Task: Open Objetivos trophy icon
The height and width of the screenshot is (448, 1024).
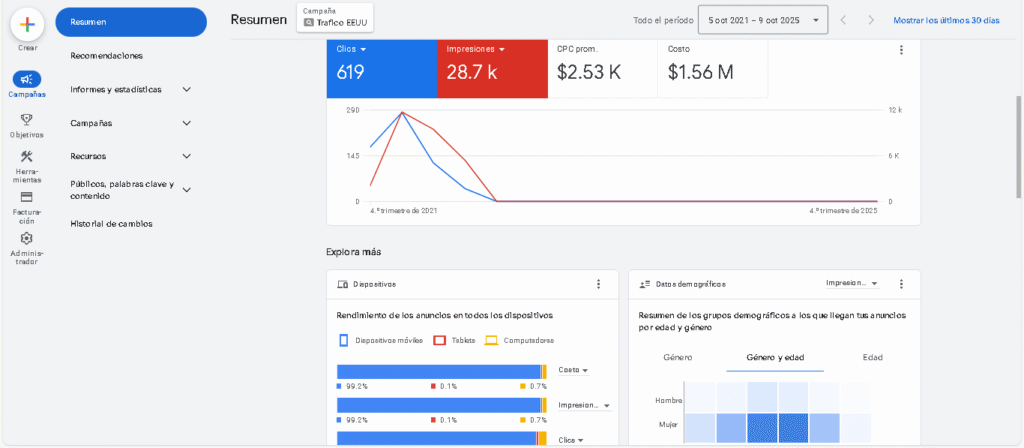Action: (x=27, y=120)
